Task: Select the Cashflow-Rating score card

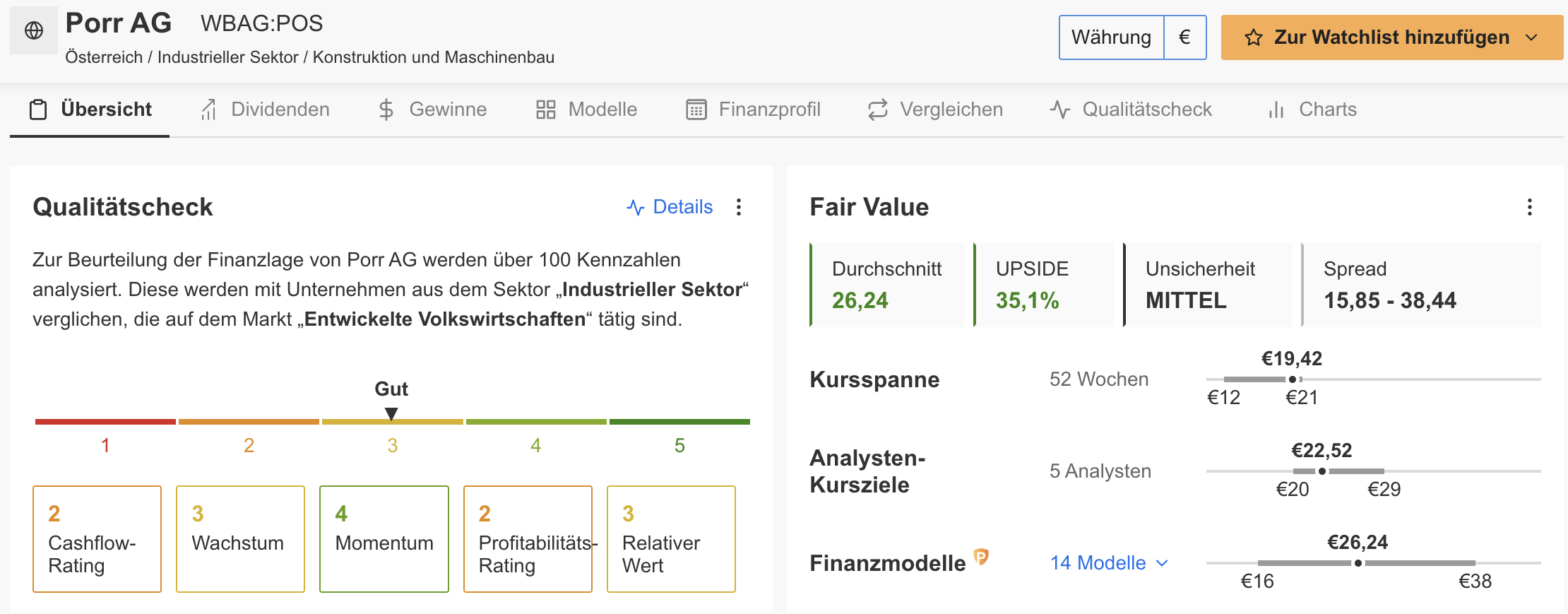Action: coord(97,539)
